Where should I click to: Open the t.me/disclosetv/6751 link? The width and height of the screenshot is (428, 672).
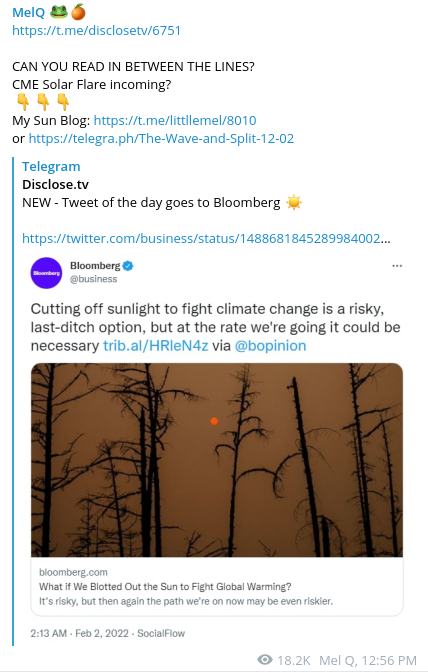tap(96, 30)
